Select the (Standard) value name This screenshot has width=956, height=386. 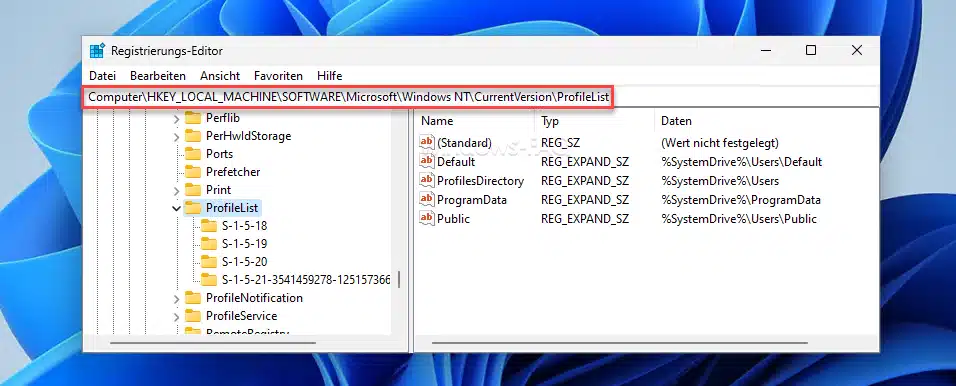[464, 143]
